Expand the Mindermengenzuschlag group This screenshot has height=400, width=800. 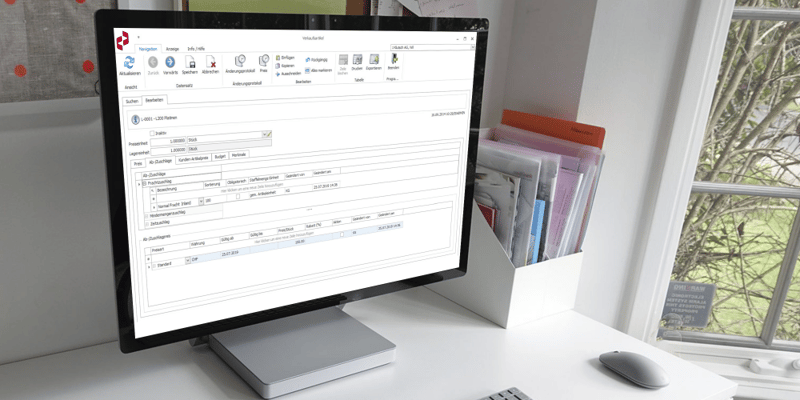coord(147,216)
